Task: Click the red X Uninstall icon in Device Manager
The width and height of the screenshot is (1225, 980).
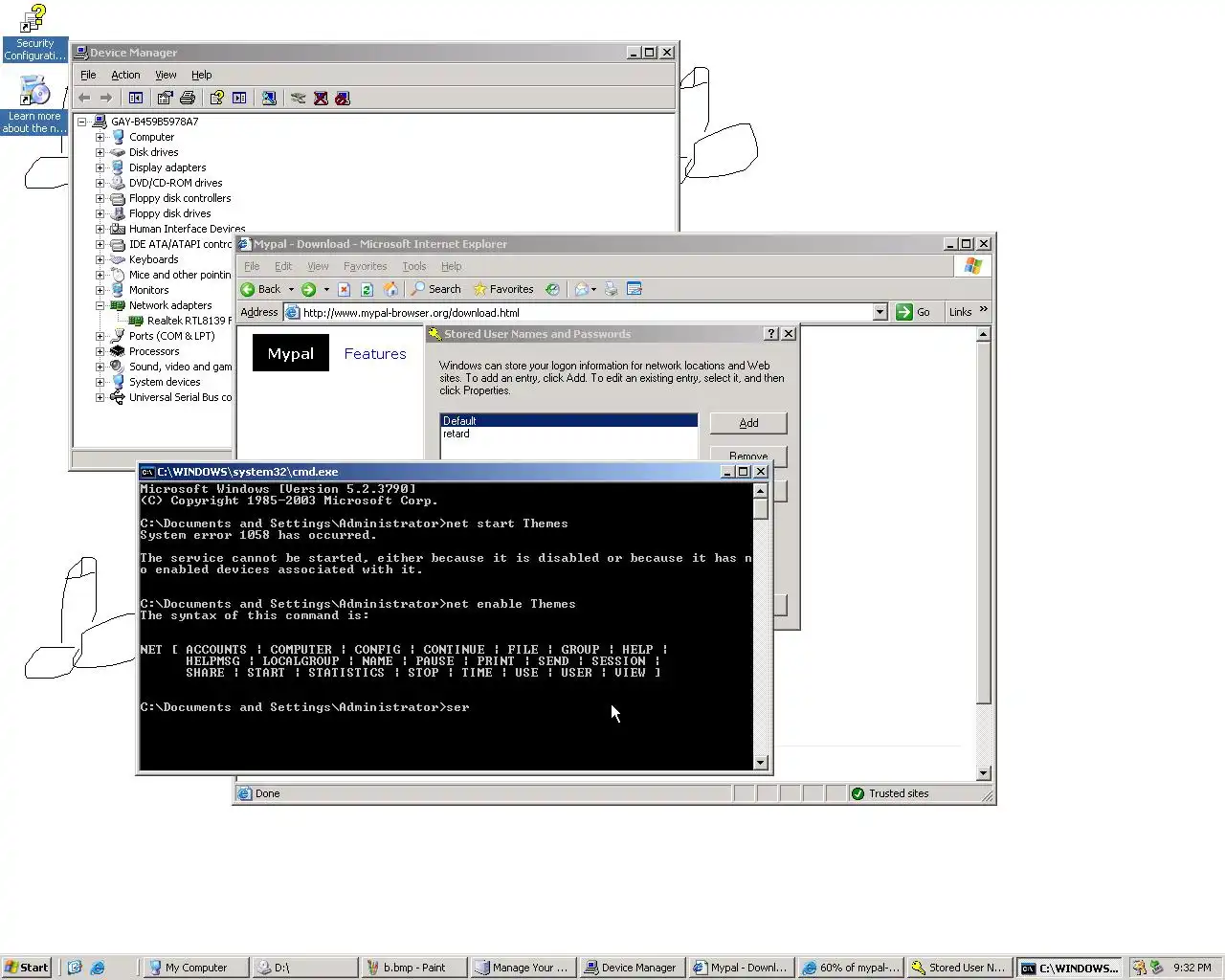Action: 321,98
